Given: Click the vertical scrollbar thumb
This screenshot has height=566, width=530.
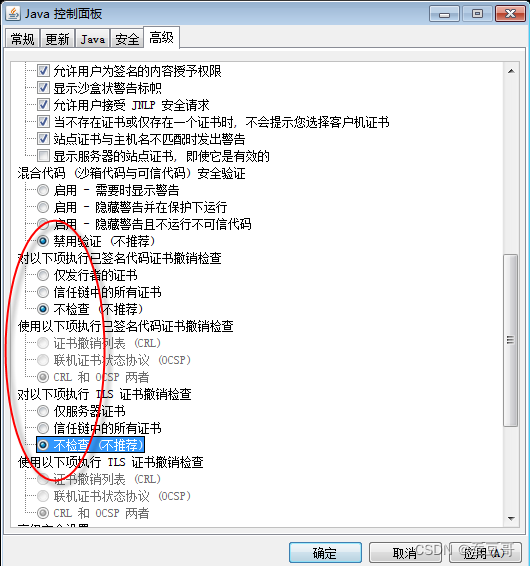Looking at the screenshot, I should (x=511, y=340).
